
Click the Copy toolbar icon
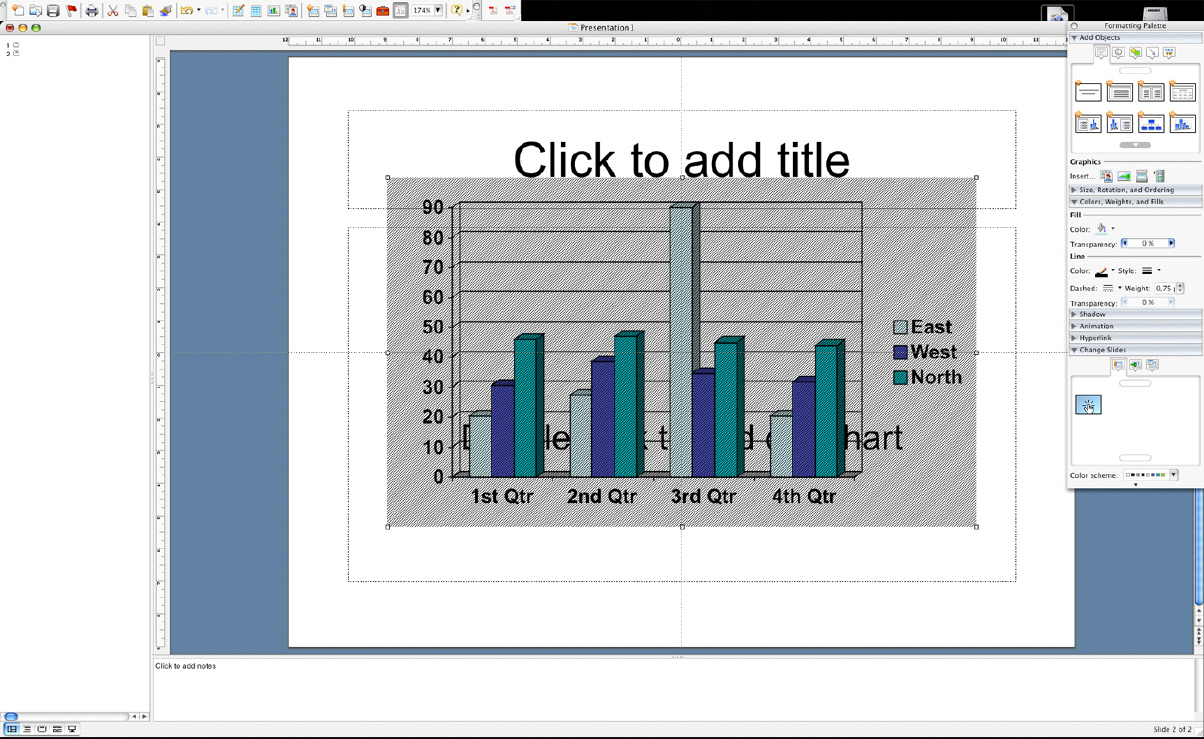[x=130, y=10]
